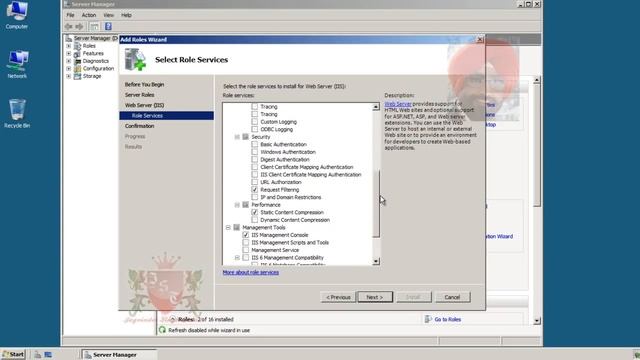Viewport: 640px width, 360px height.
Task: Click the second quick launch icon on taskbar
Action: tap(48, 355)
